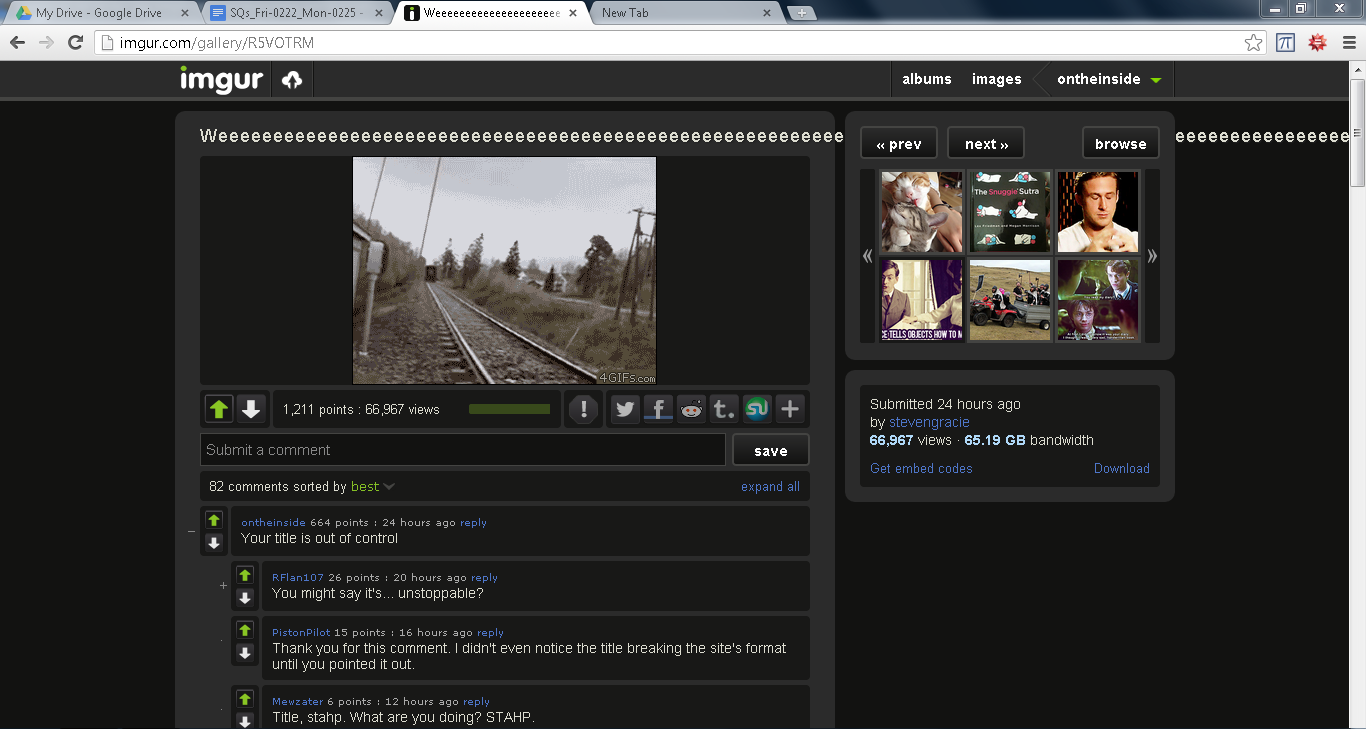Share the post on Facebook
This screenshot has width=1366, height=729.
click(658, 409)
